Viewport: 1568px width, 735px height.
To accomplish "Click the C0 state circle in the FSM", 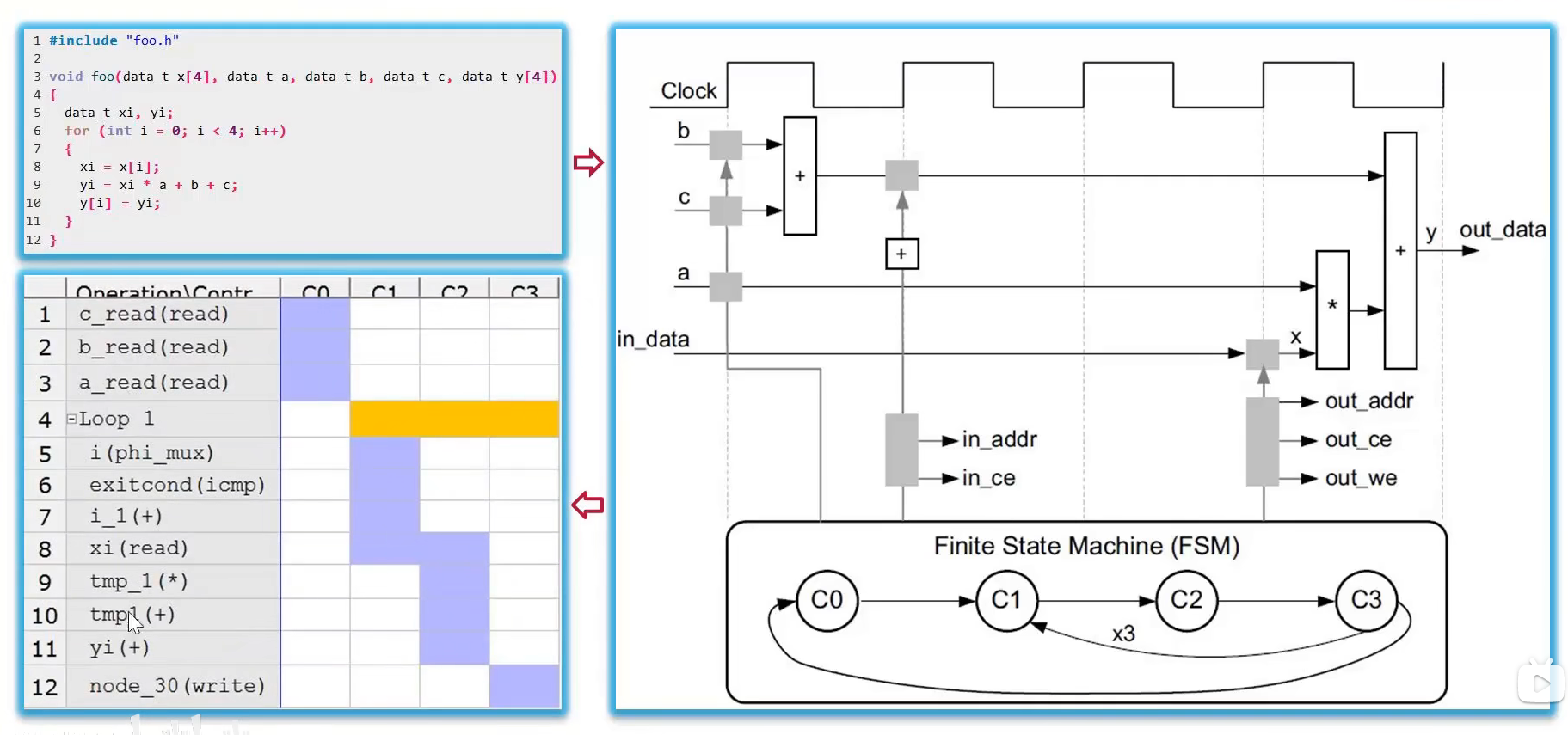I will coord(827,600).
